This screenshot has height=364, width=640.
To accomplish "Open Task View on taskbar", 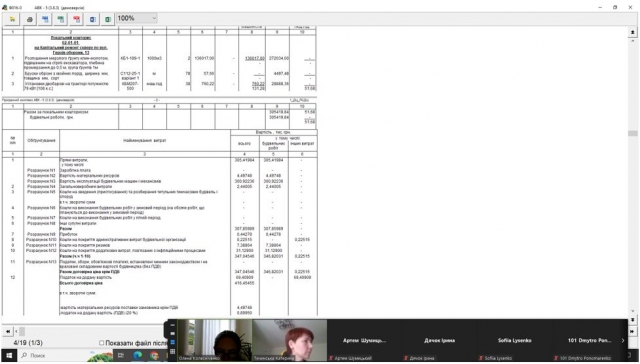I will point(121,355).
